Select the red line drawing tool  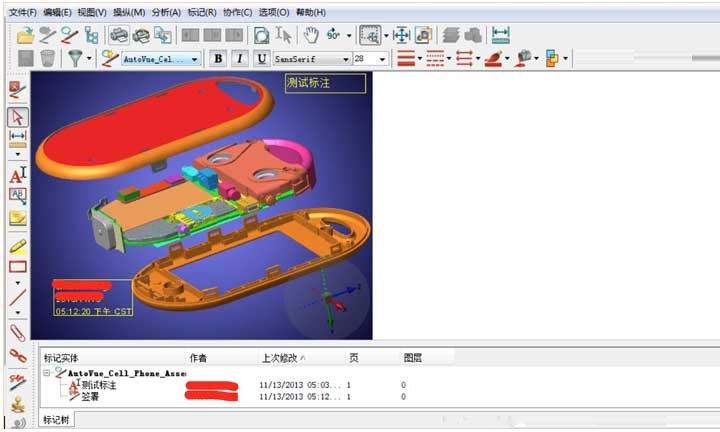click(x=17, y=297)
